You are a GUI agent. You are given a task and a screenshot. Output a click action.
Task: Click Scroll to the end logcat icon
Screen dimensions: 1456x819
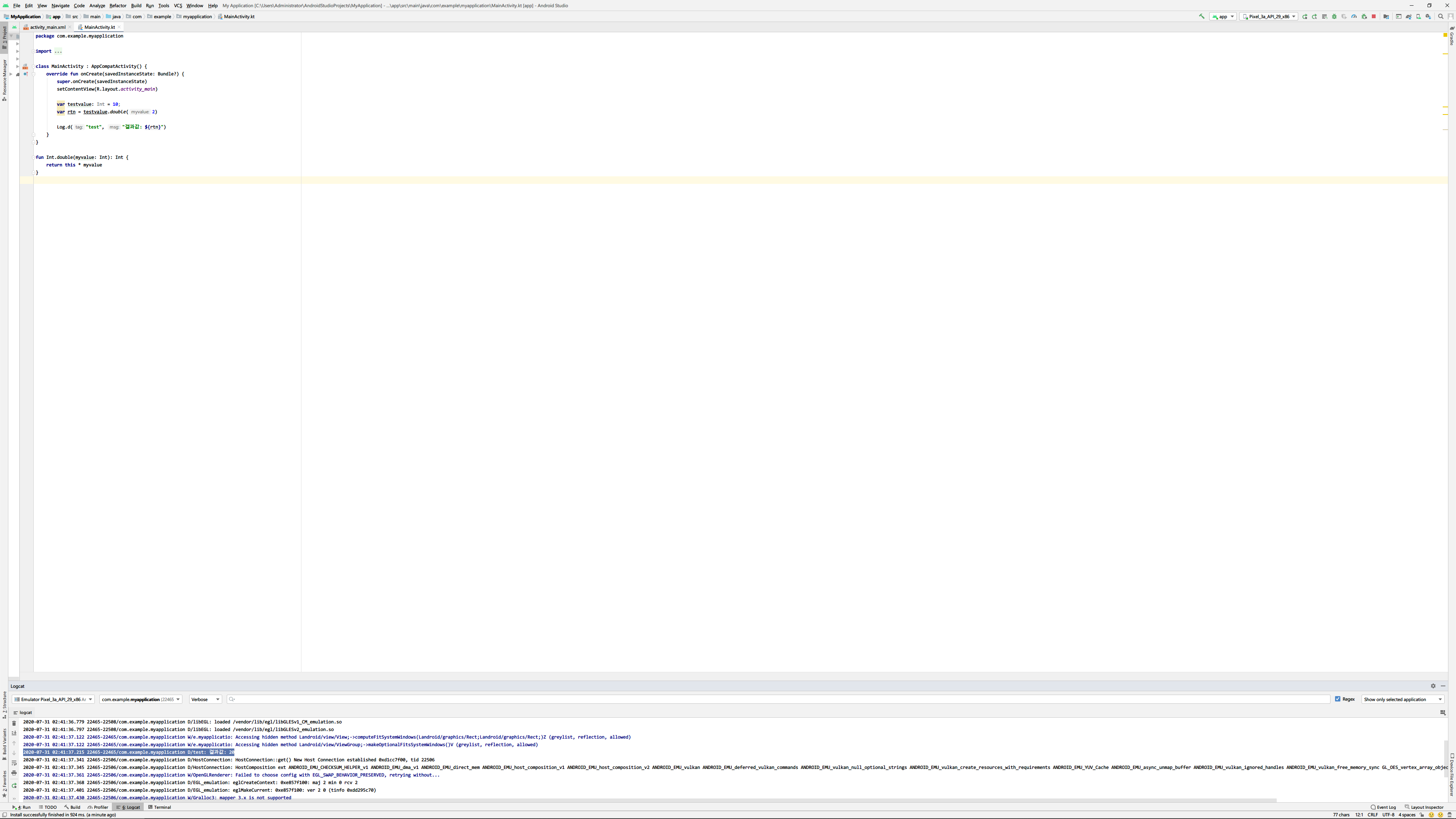point(14,733)
